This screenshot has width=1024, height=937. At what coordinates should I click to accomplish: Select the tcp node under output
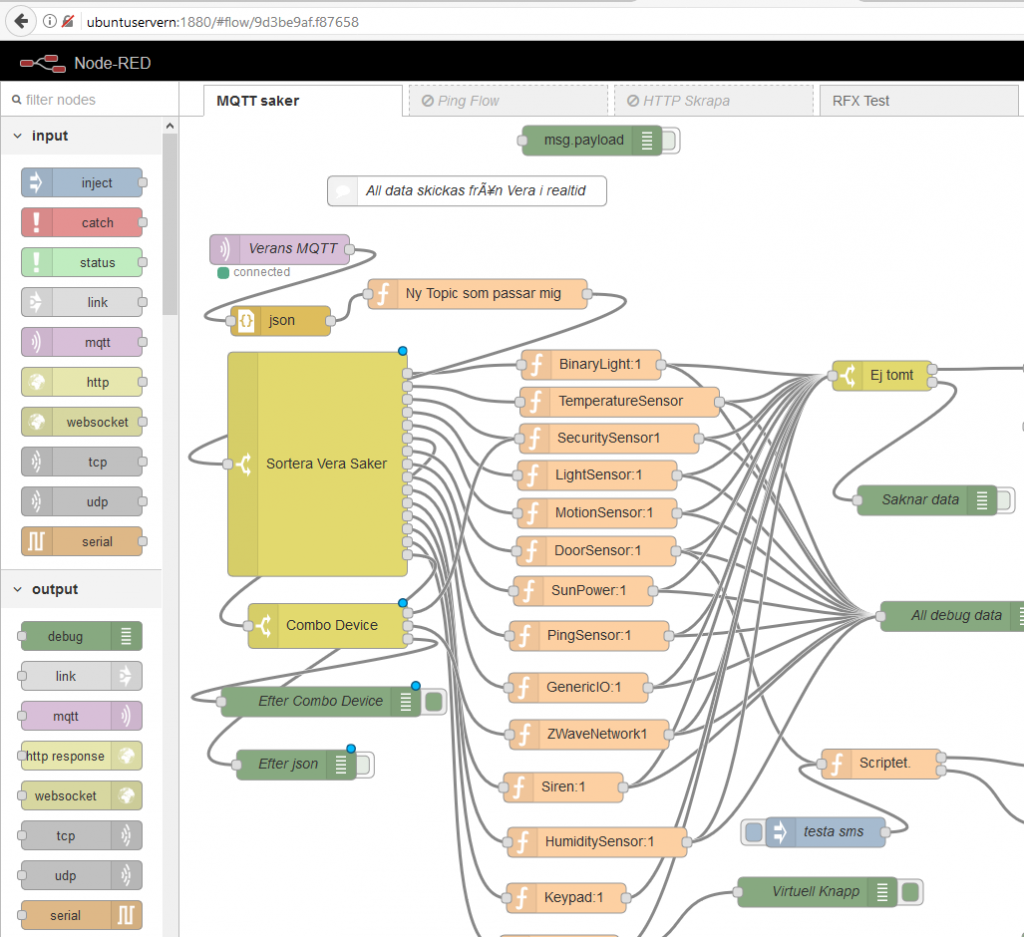(82, 835)
